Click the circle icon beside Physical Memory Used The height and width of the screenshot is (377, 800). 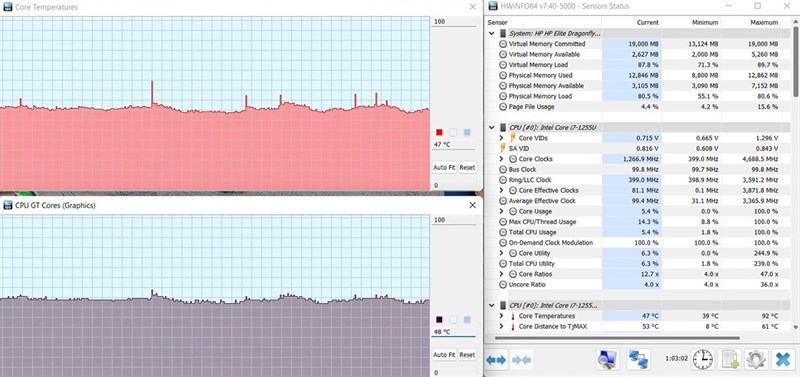pos(503,75)
